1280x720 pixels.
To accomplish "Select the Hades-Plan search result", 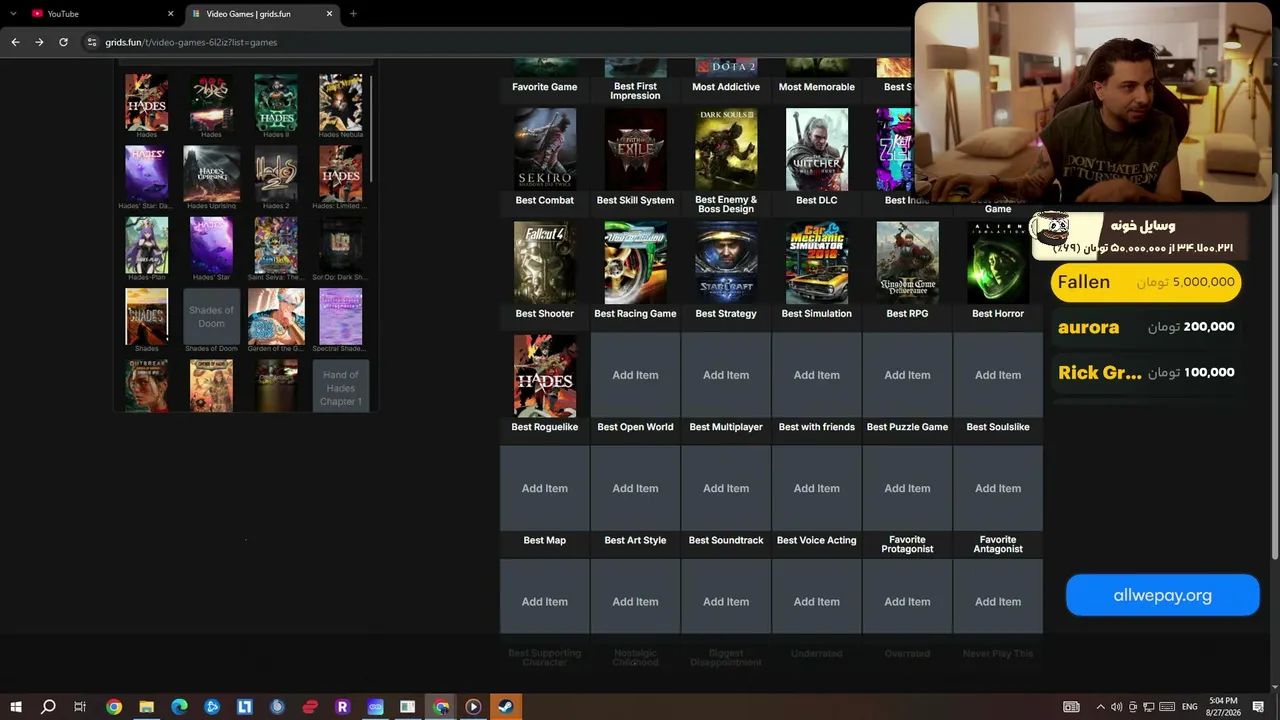I will (x=147, y=245).
